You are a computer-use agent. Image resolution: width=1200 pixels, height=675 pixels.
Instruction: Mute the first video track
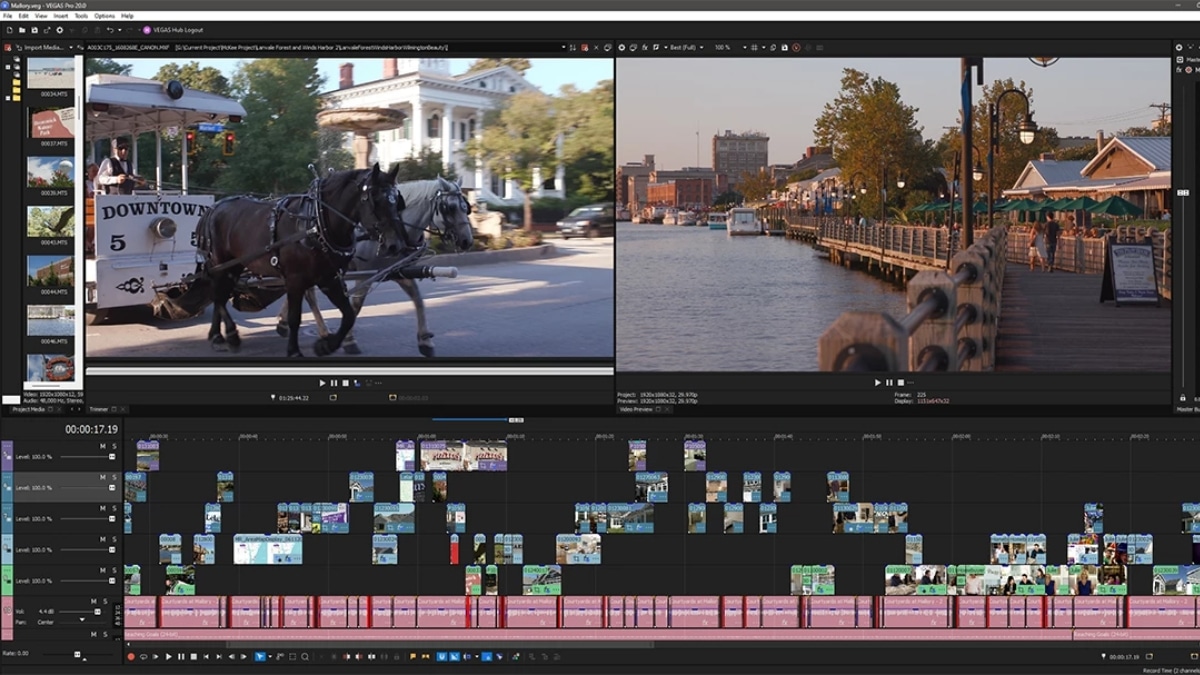click(103, 446)
